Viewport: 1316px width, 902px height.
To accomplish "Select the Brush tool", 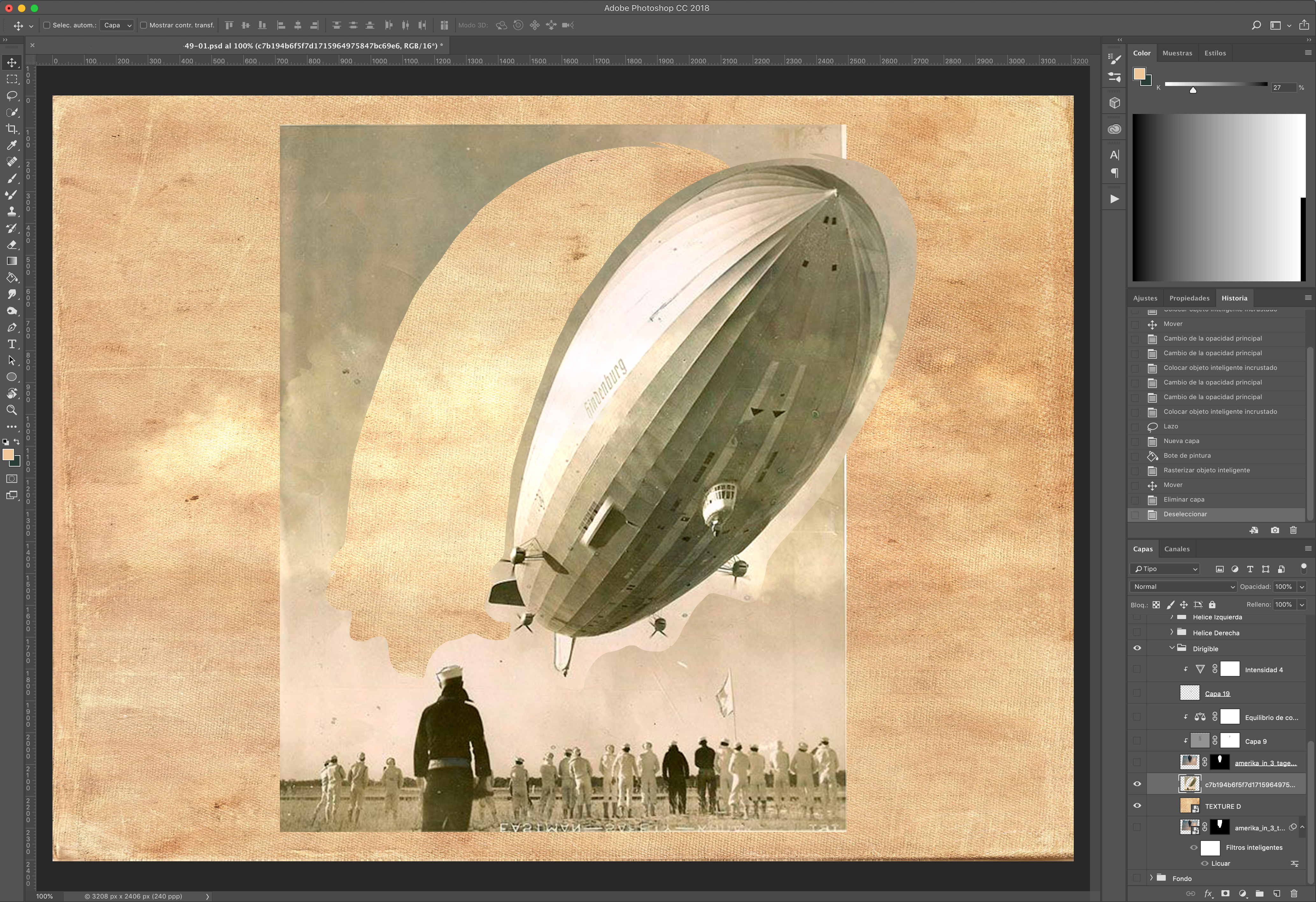I will tap(12, 178).
